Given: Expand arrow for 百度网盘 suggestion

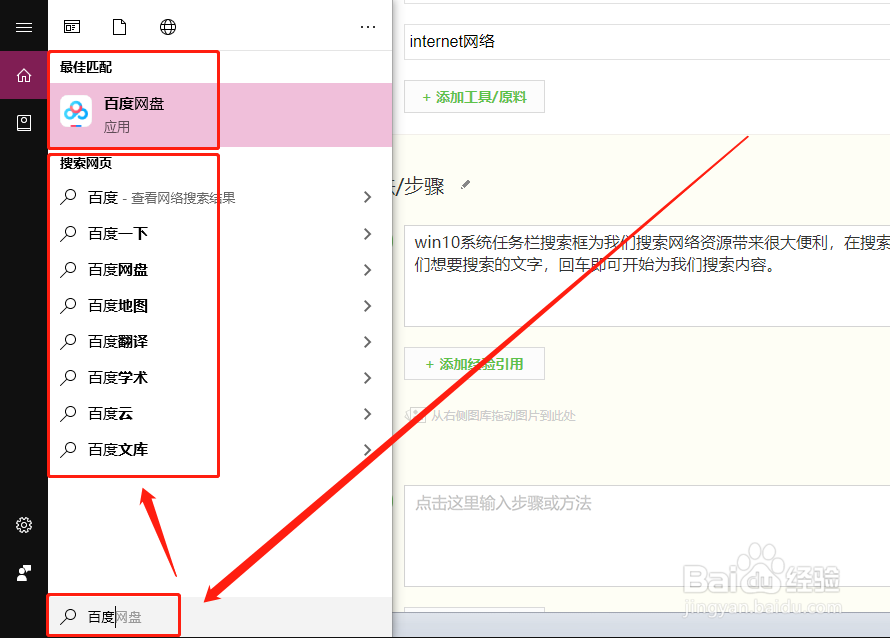Looking at the screenshot, I should [368, 270].
